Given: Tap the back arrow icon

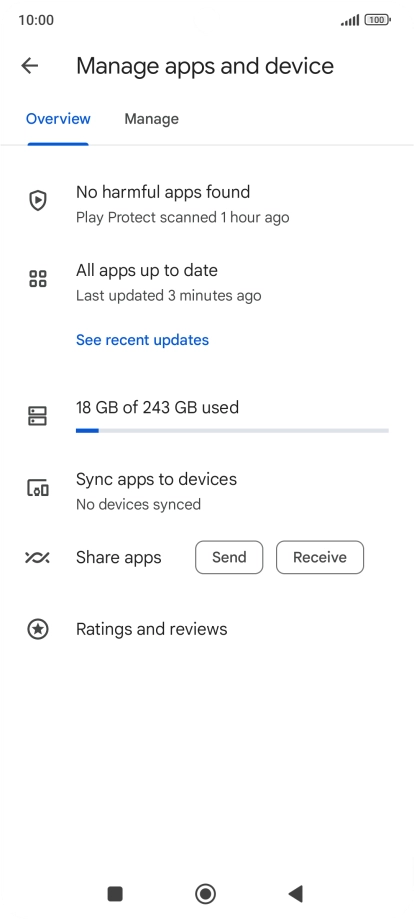Looking at the screenshot, I should click(29, 66).
